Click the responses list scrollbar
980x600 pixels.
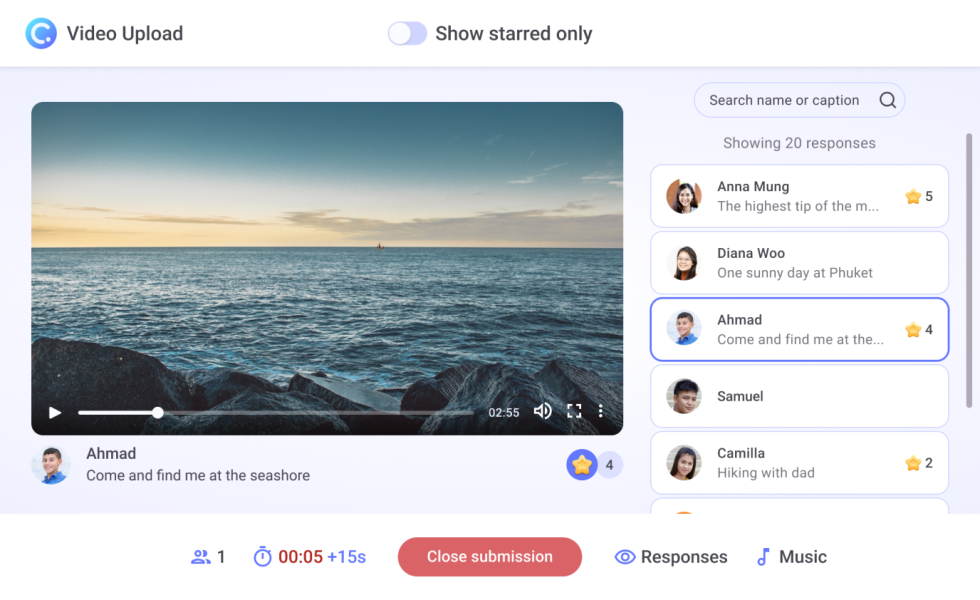(x=968, y=270)
